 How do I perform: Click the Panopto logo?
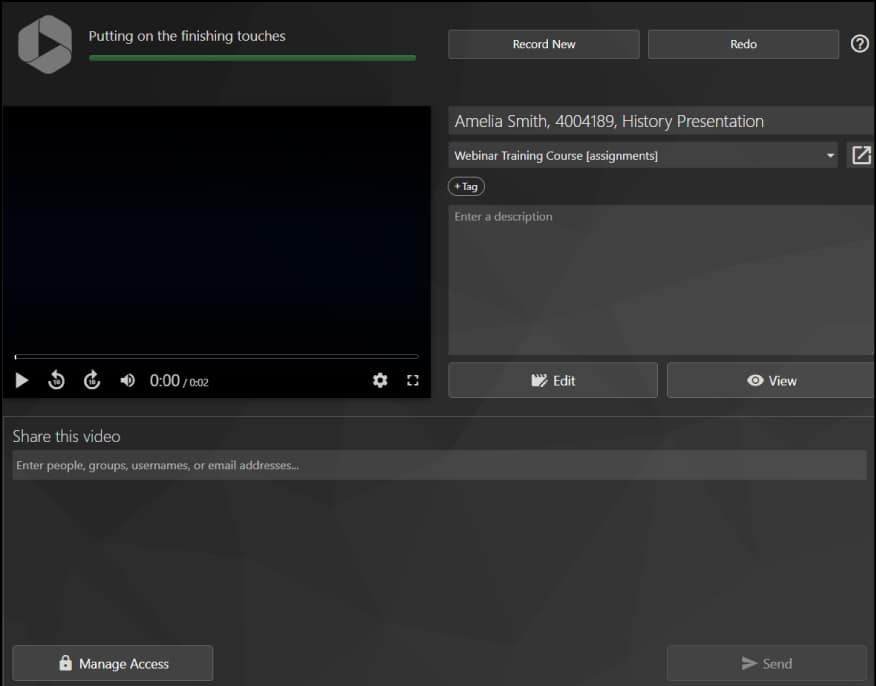(x=45, y=44)
